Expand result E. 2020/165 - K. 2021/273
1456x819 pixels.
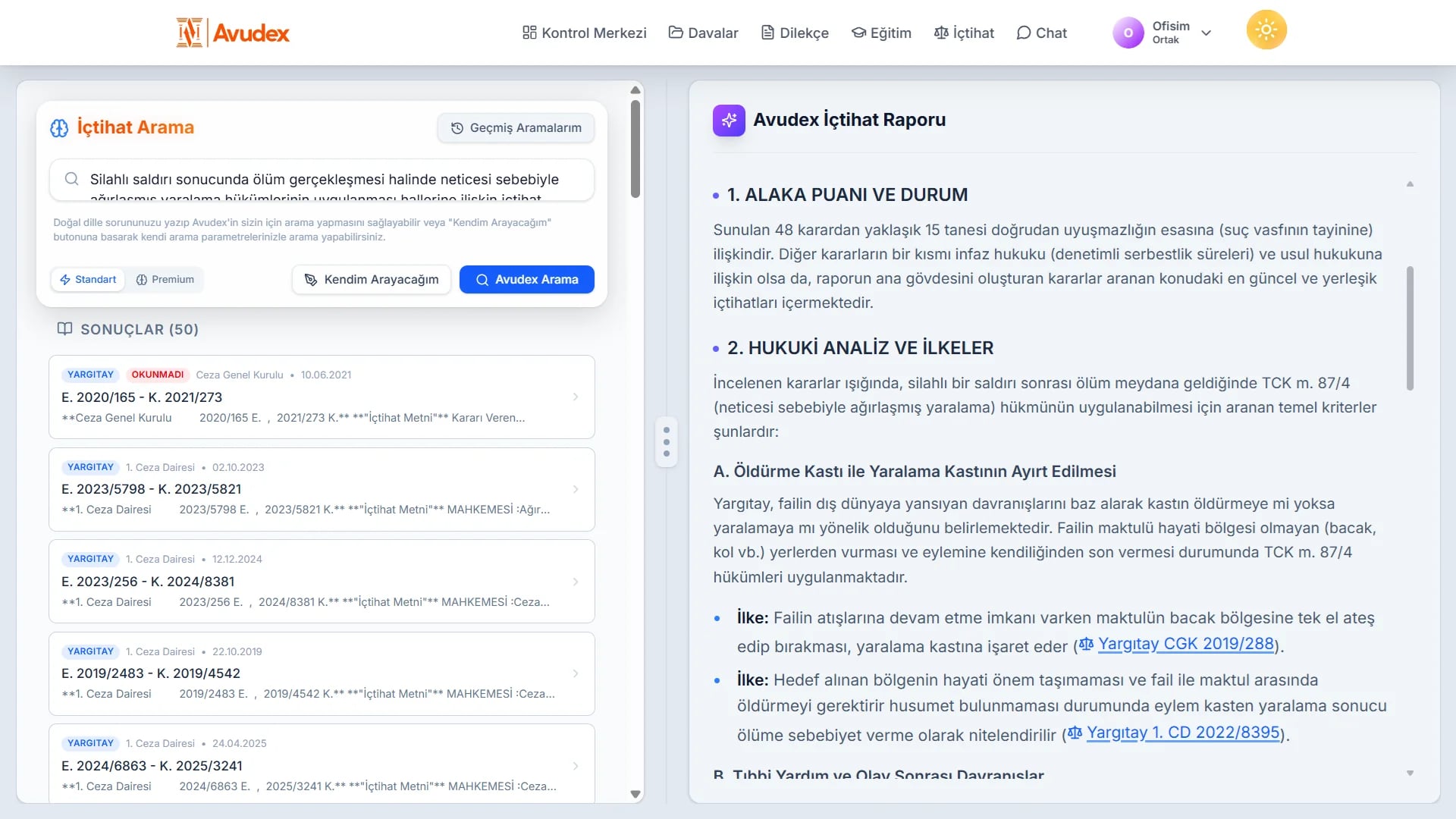[x=576, y=397]
